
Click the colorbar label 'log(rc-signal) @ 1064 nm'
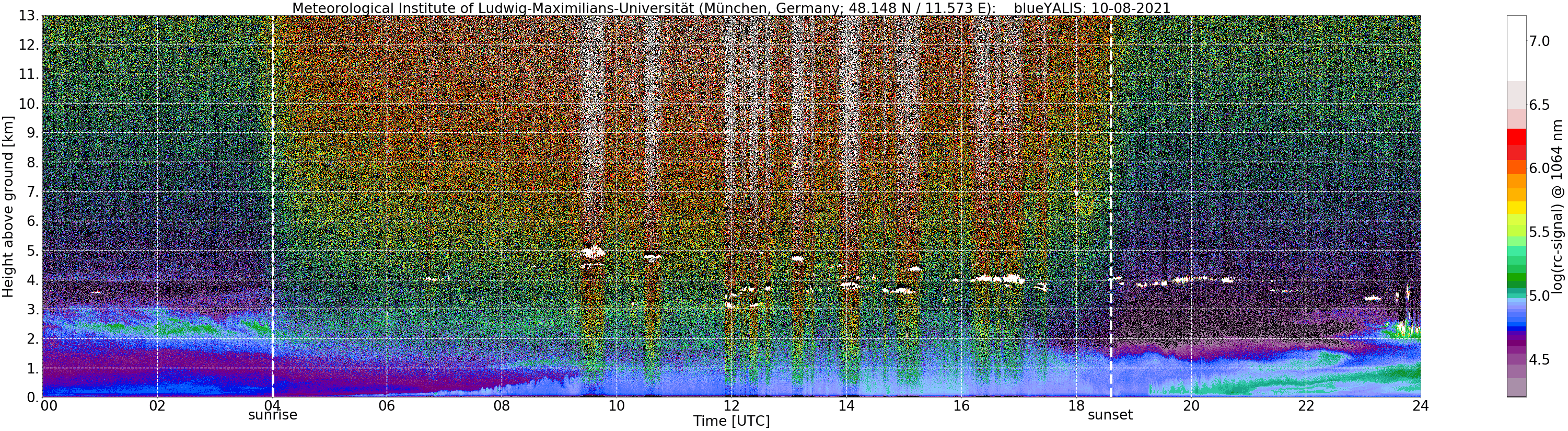click(x=1558, y=206)
